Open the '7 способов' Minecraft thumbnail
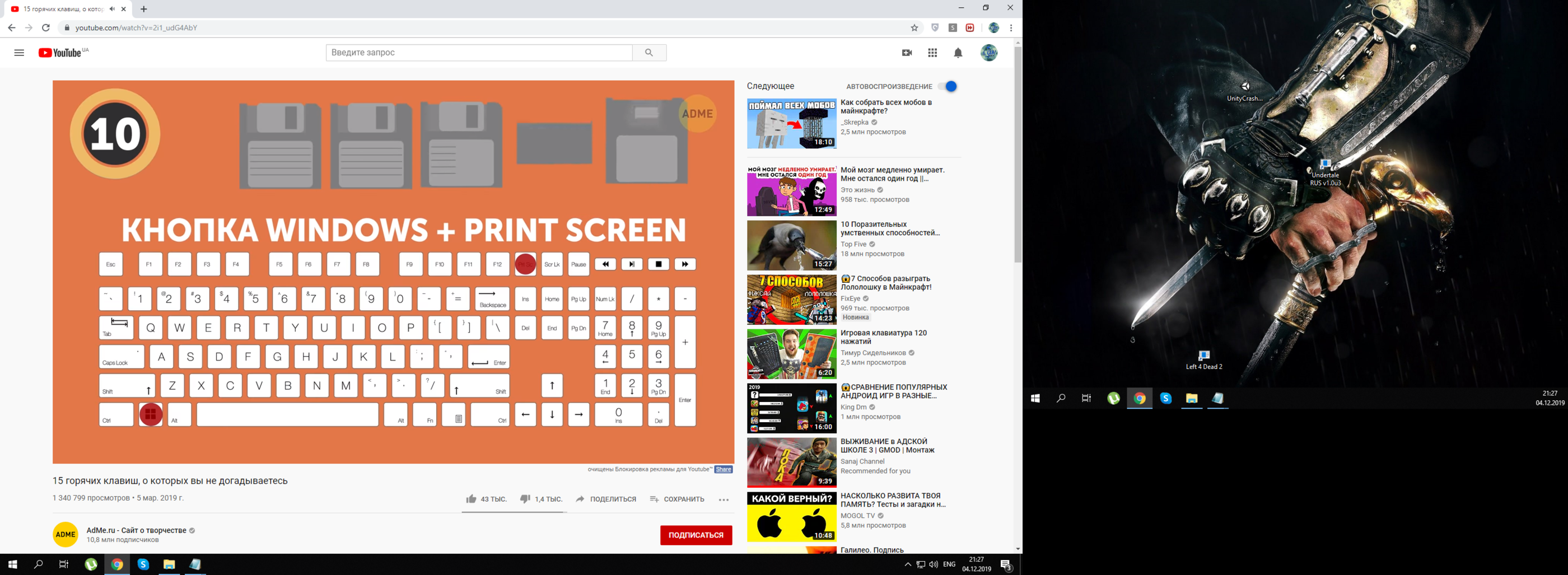Viewport: 1568px width, 575px height. pyautogui.click(x=792, y=300)
